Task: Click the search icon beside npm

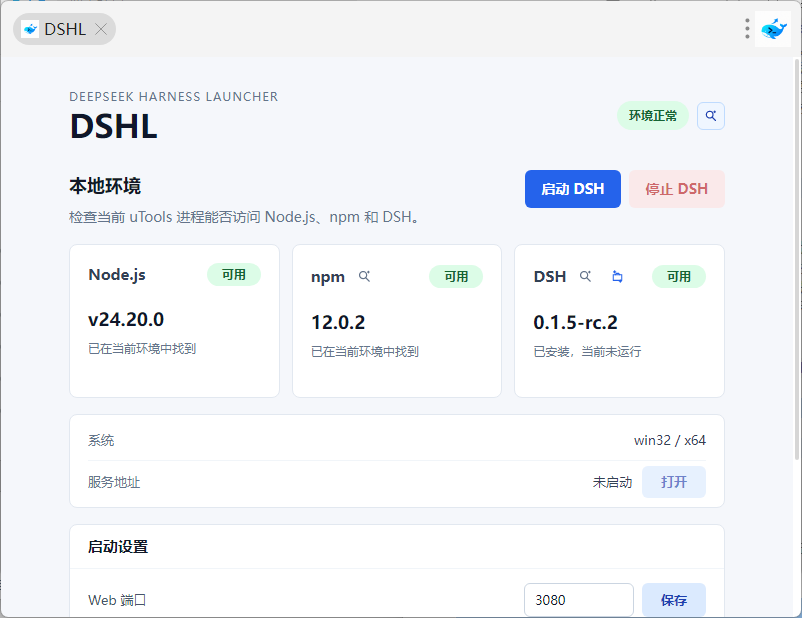Action: [364, 276]
